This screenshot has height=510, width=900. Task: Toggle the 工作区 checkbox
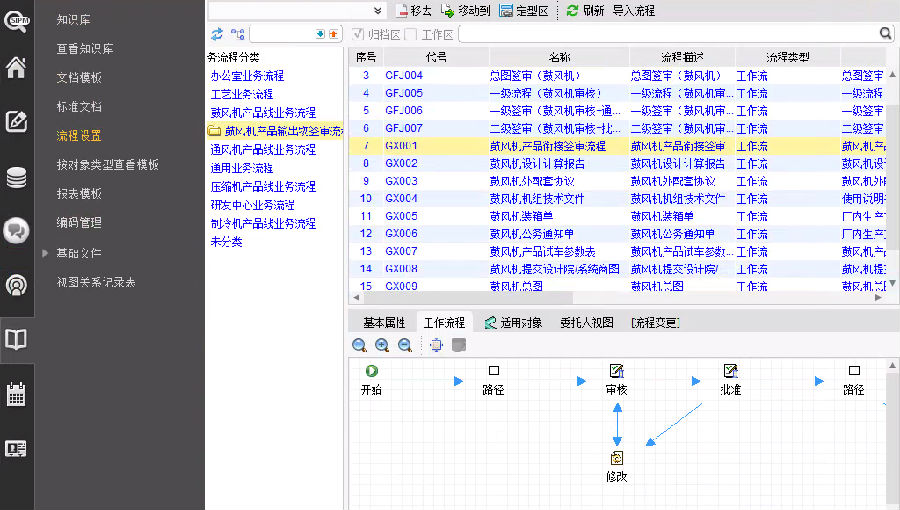[x=410, y=35]
